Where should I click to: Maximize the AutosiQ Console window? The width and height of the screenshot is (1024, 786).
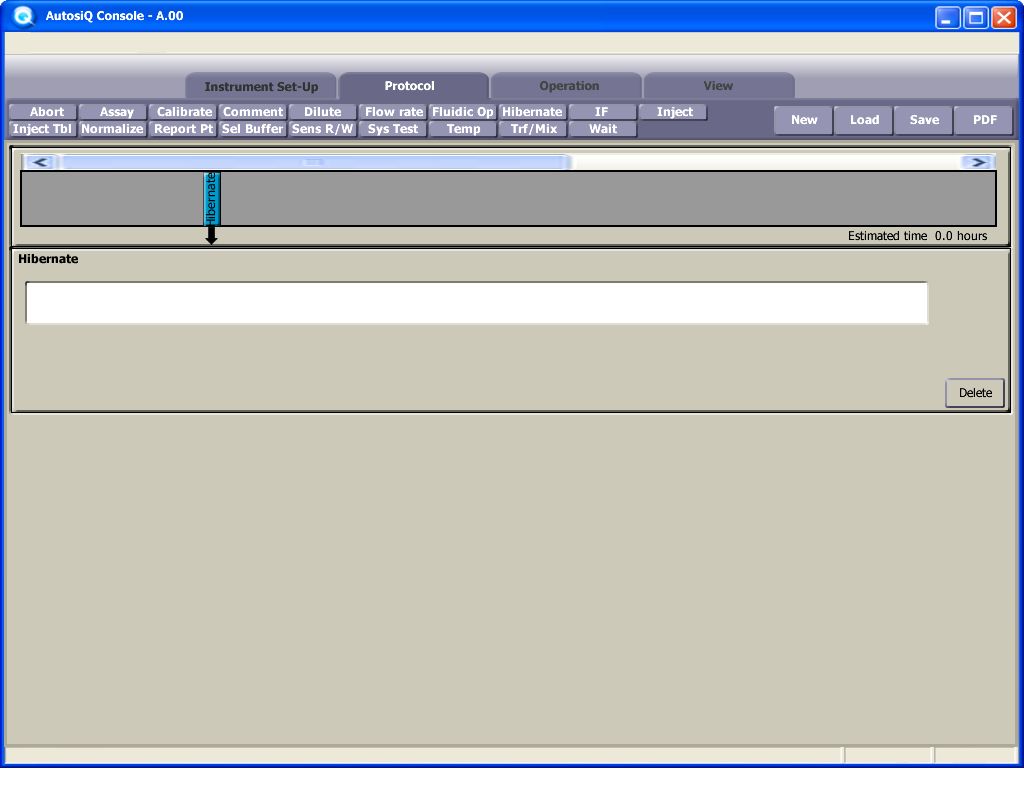(976, 17)
